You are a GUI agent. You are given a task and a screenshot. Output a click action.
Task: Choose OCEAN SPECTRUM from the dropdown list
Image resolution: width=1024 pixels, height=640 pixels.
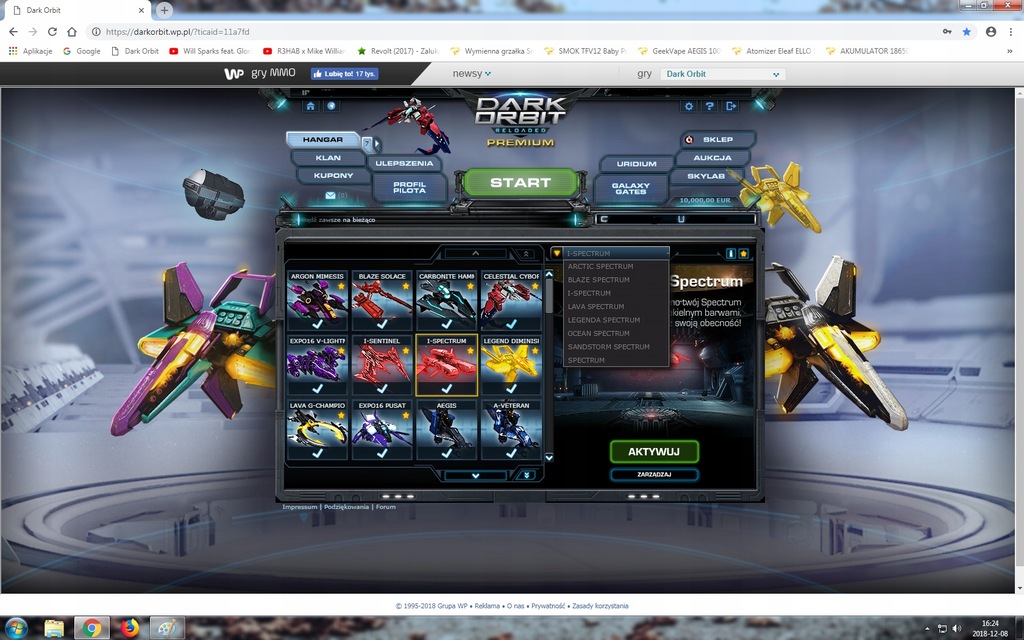(616, 333)
